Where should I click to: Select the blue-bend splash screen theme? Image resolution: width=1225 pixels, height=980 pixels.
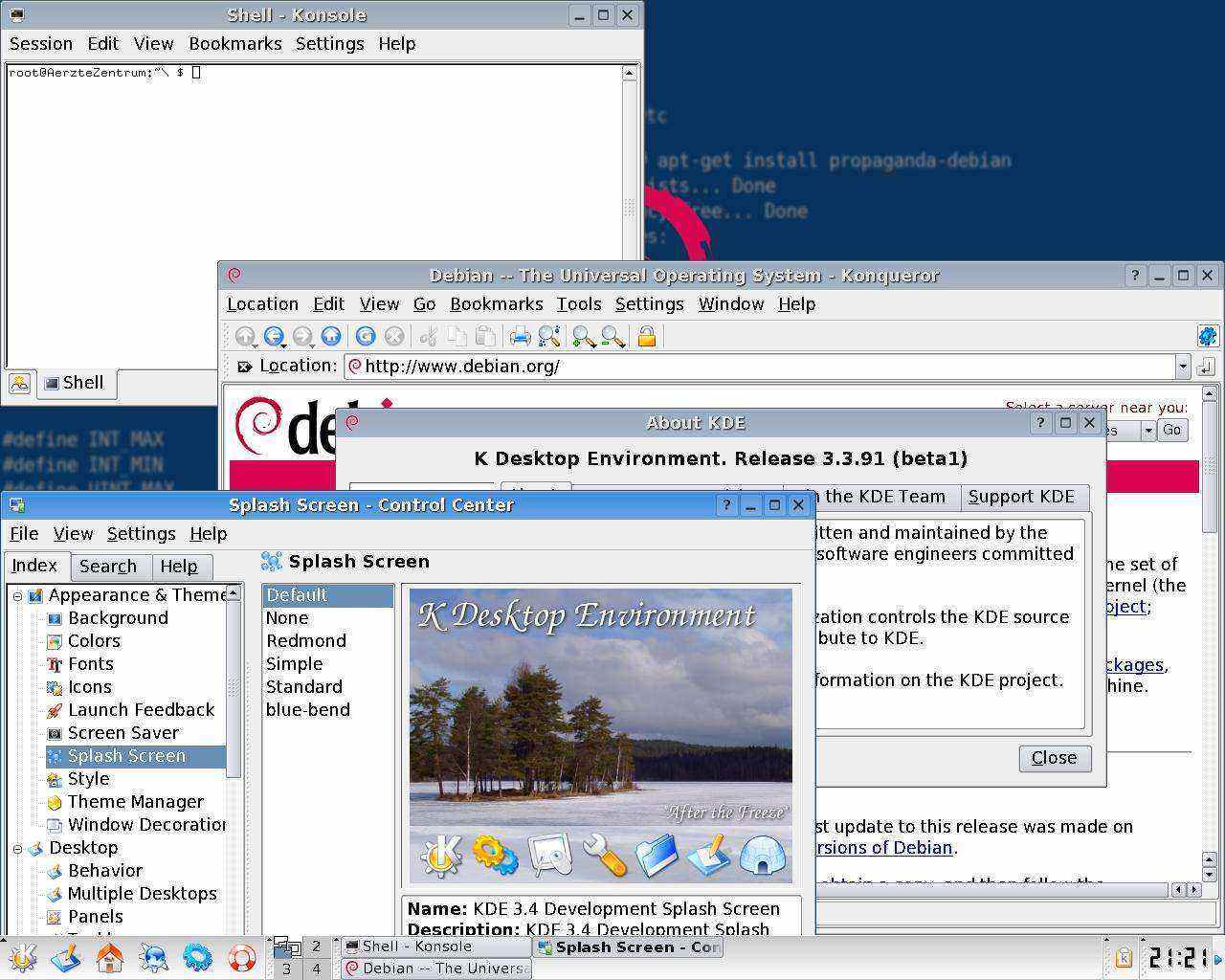coord(308,710)
